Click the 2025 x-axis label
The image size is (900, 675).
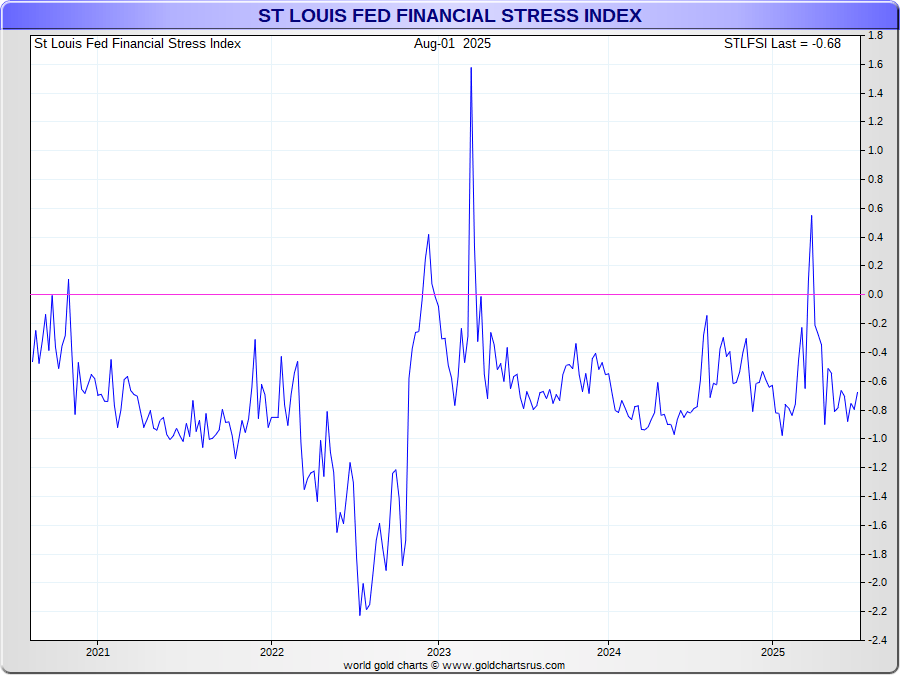point(773,652)
